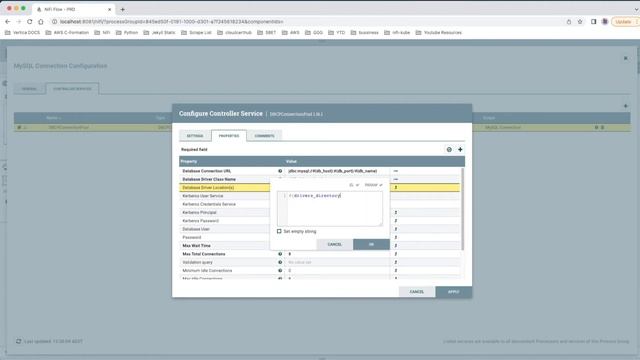Refresh using the Last updated icon

coord(18,341)
